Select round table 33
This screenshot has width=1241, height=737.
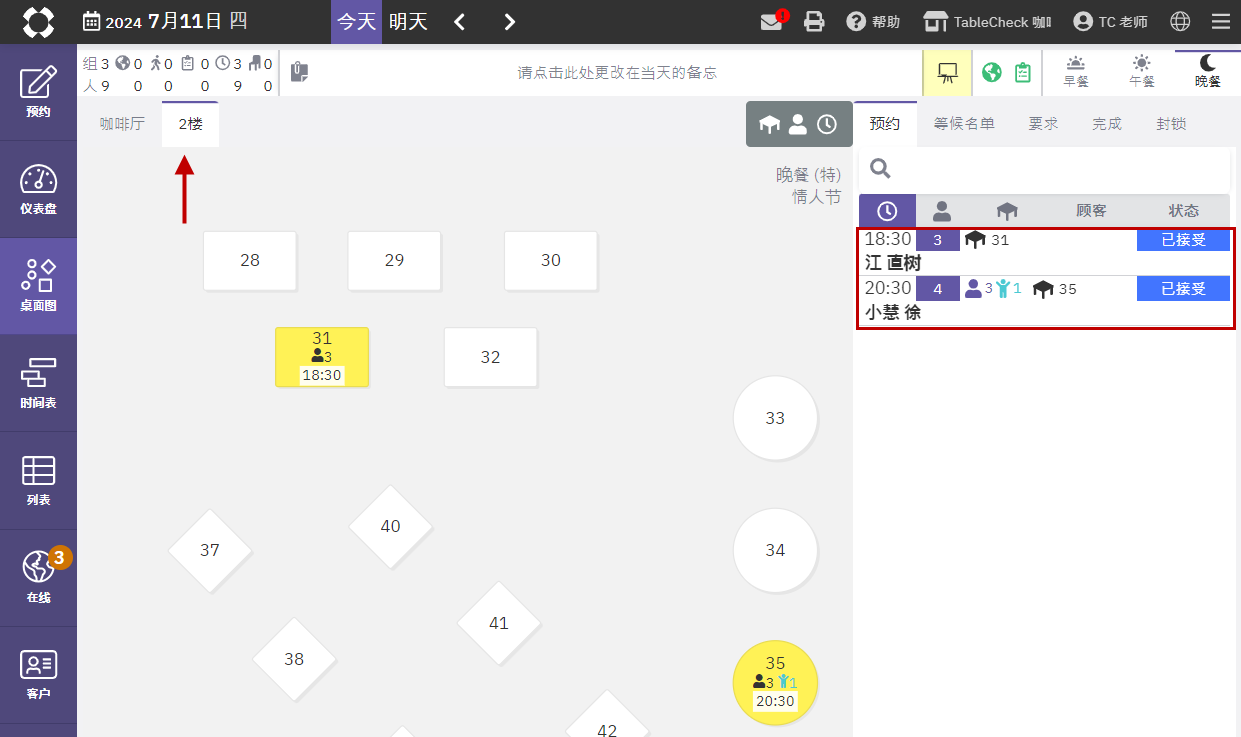[775, 418]
